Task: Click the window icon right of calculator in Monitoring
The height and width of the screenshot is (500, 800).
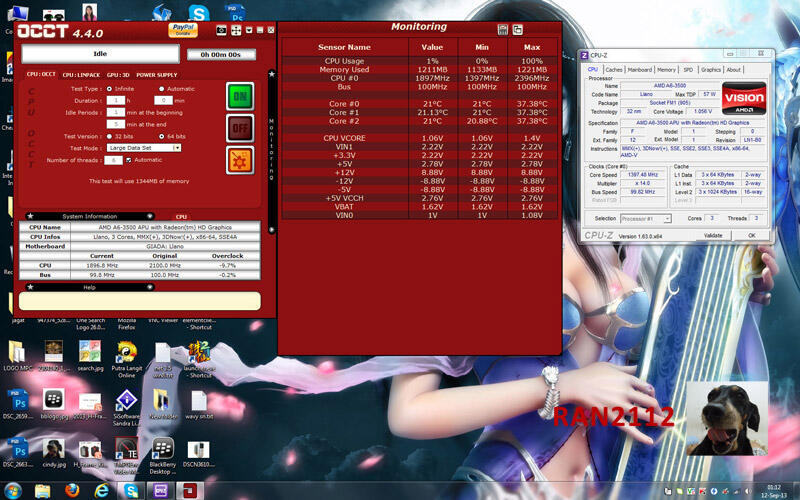Action: 517,30
